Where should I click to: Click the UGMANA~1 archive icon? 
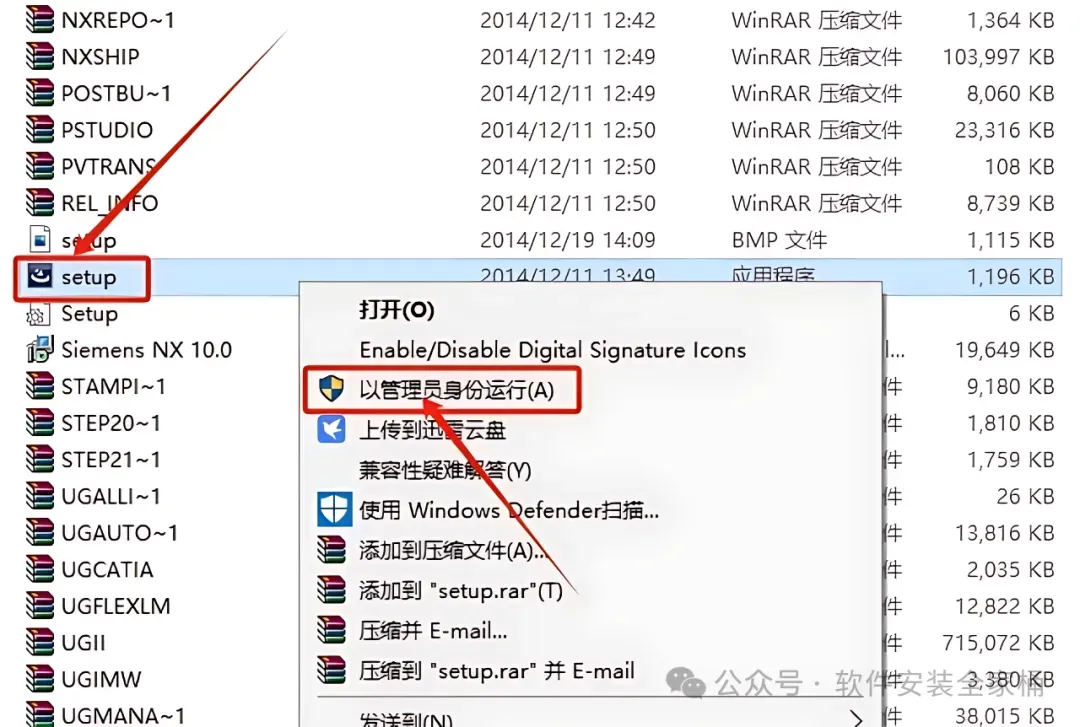40,715
